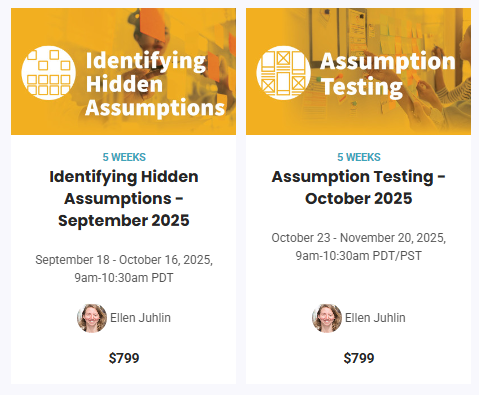Screen dimensions: 479x395
Task: Click the sticky-notes grid icon in left banner
Action: [49, 73]
